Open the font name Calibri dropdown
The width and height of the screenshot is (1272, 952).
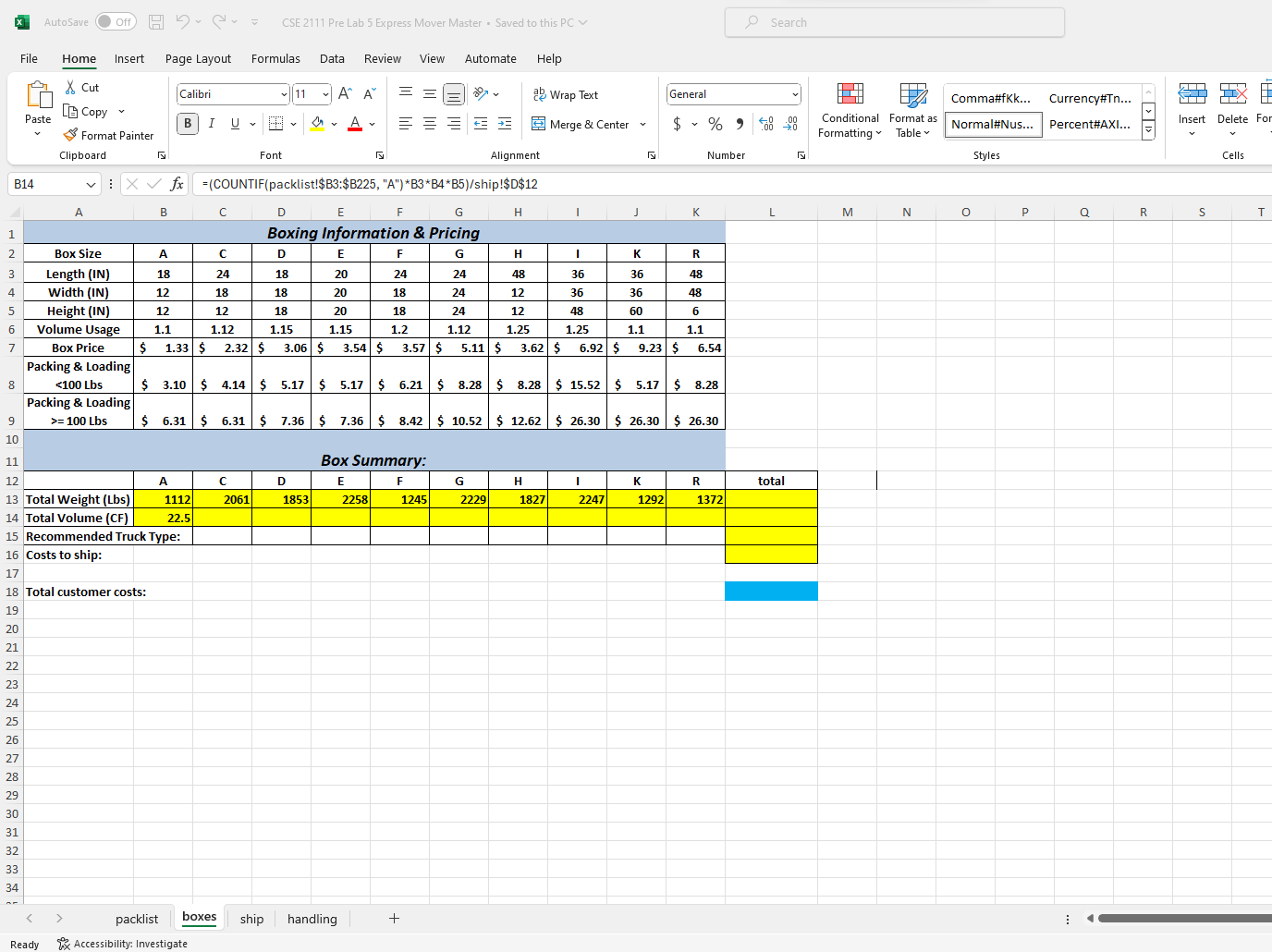pyautogui.click(x=284, y=94)
